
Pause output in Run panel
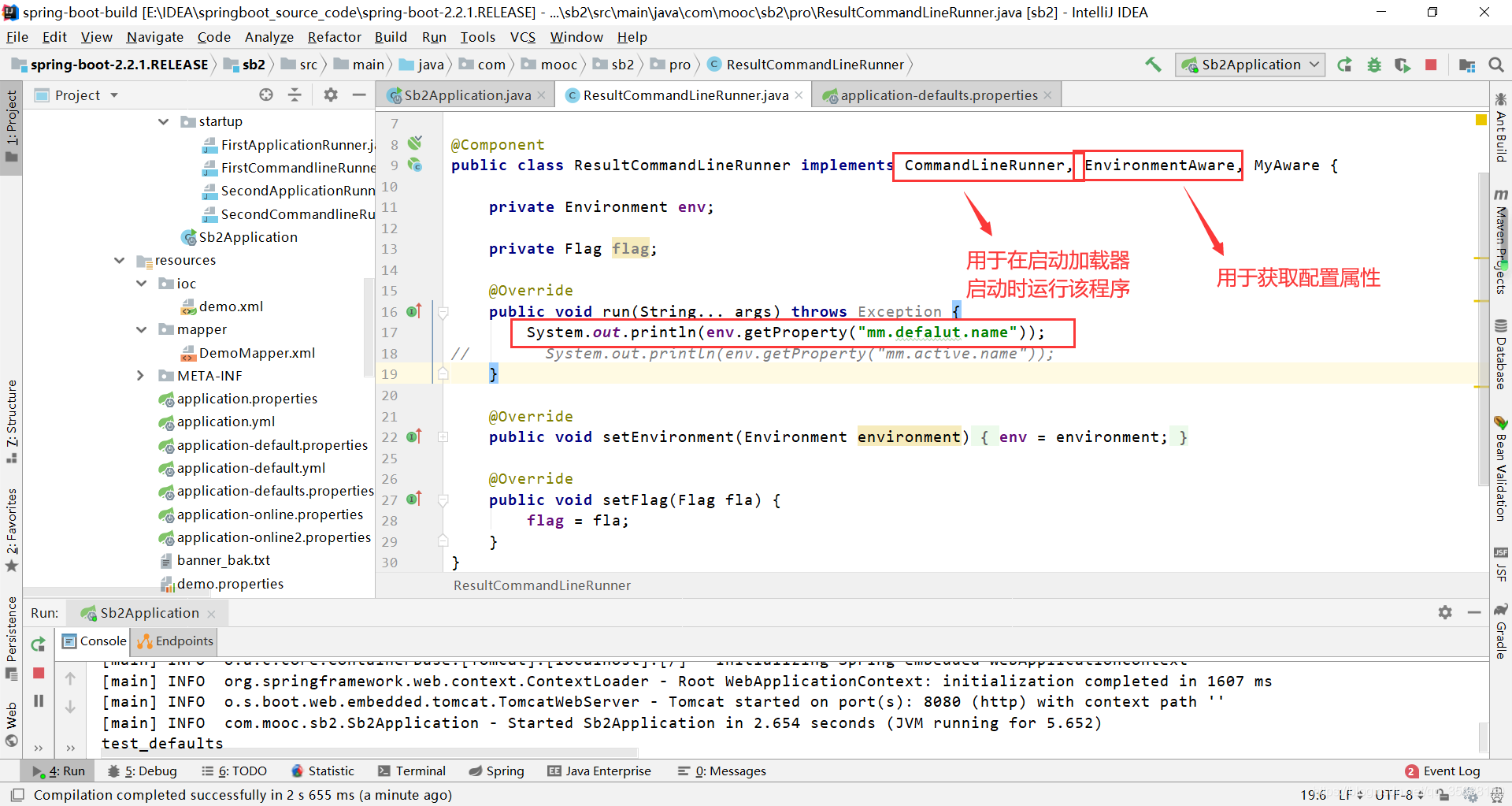[39, 700]
